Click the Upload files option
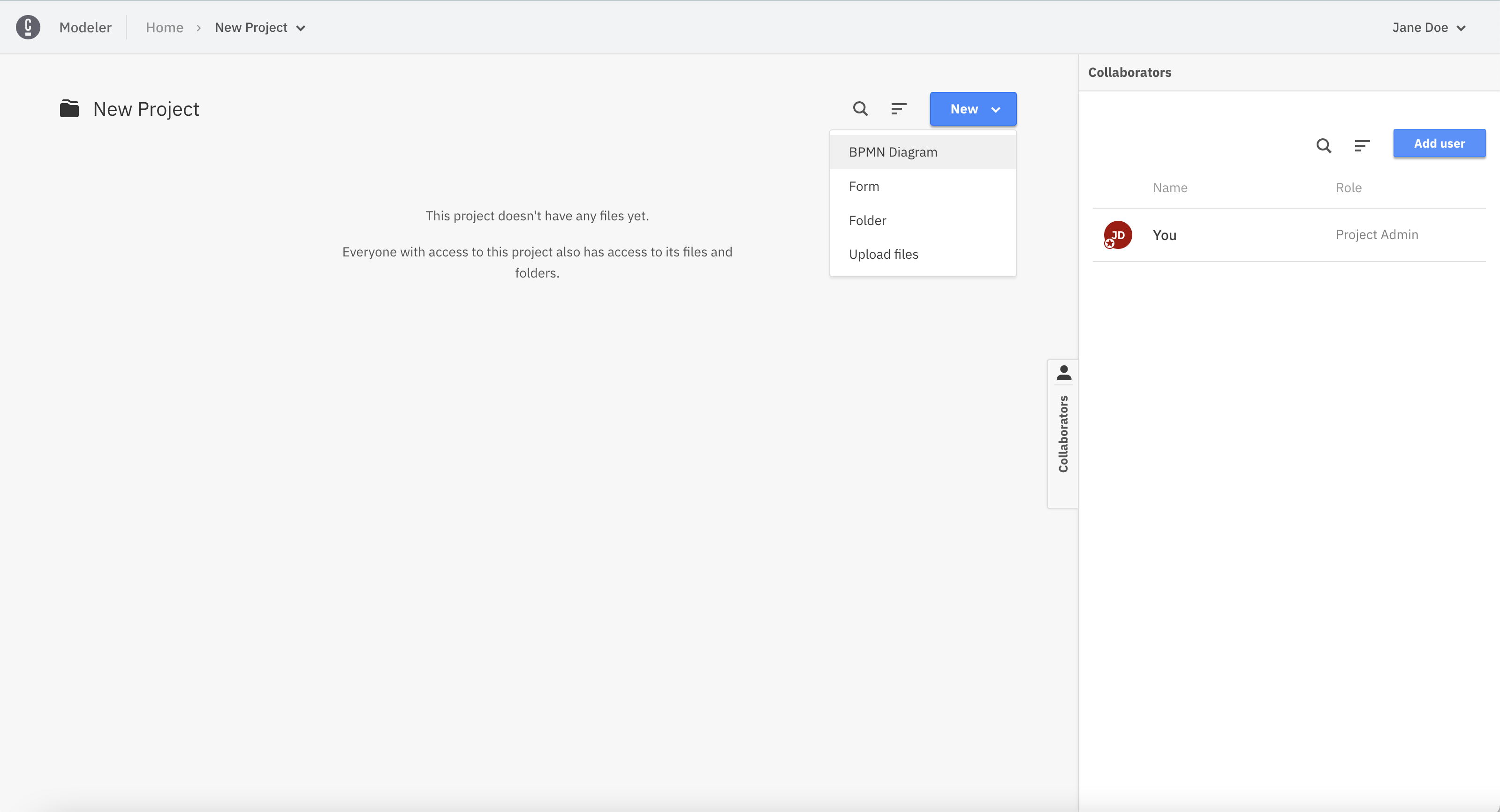 click(884, 253)
